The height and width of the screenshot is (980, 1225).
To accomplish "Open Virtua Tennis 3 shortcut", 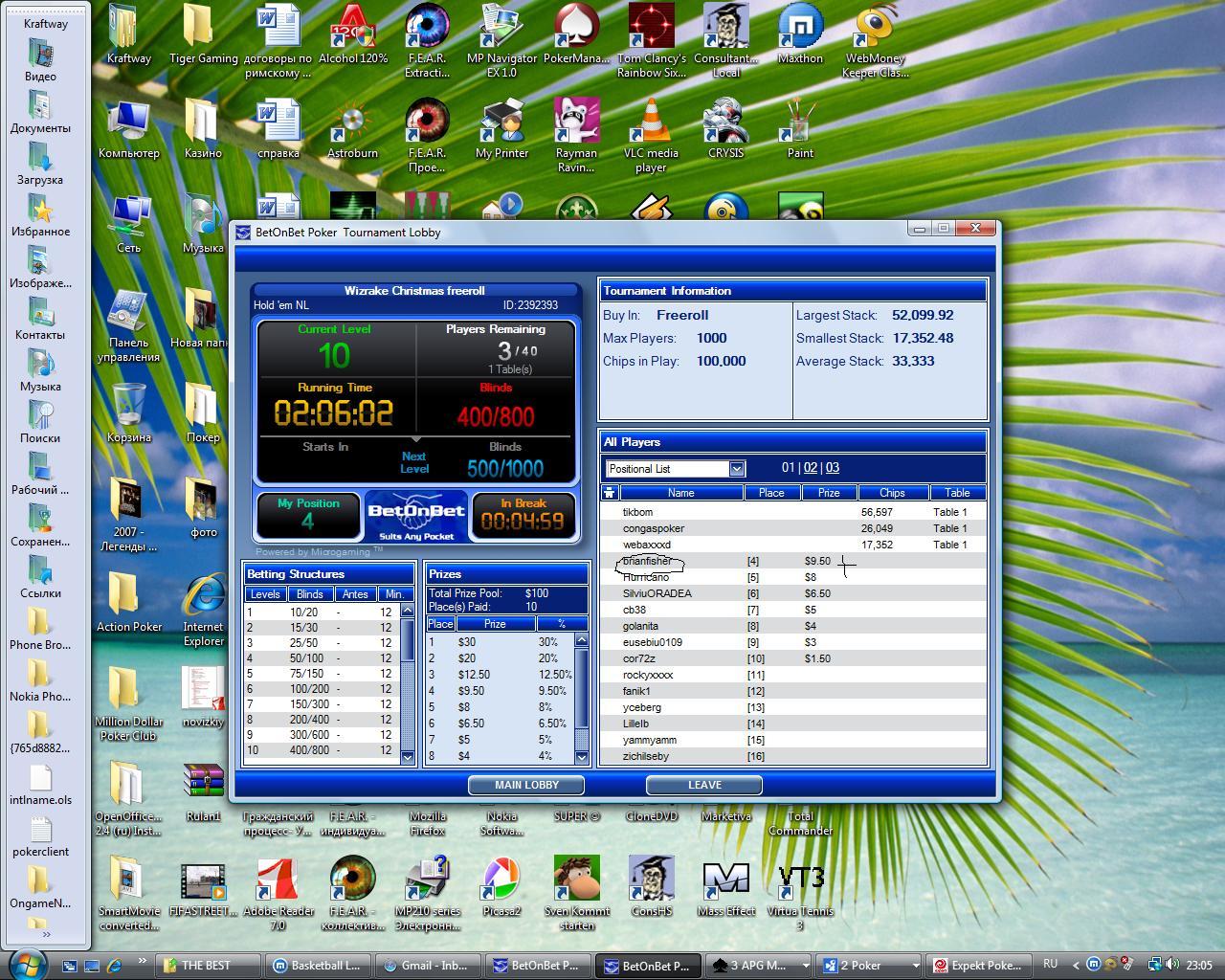I will click(x=800, y=893).
